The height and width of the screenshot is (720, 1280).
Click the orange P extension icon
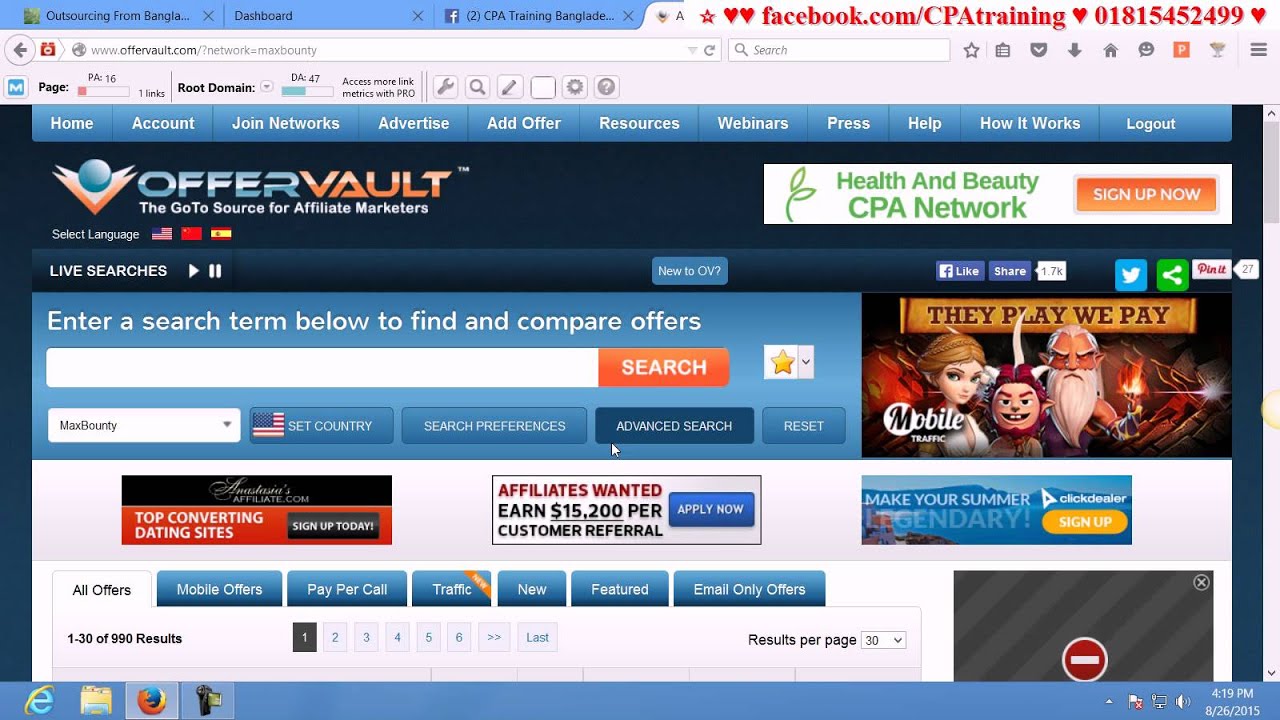pos(1181,50)
